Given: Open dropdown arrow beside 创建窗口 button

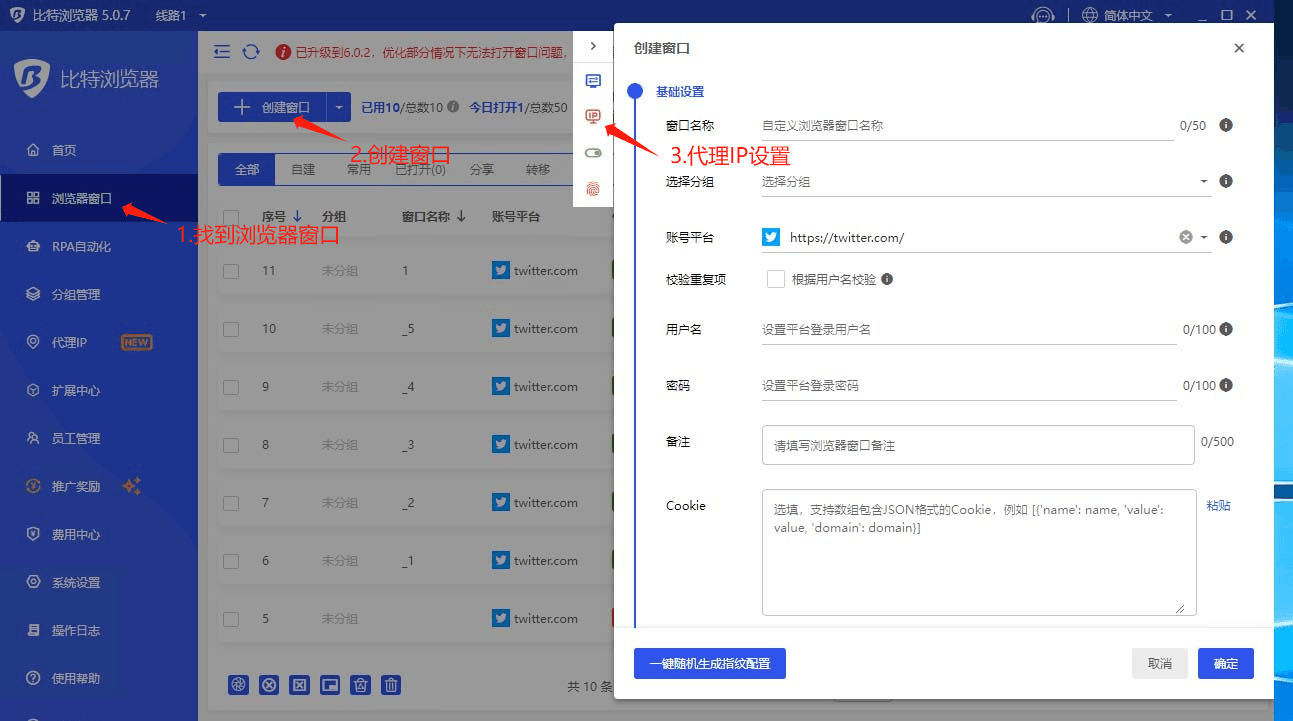Looking at the screenshot, I should 339,107.
